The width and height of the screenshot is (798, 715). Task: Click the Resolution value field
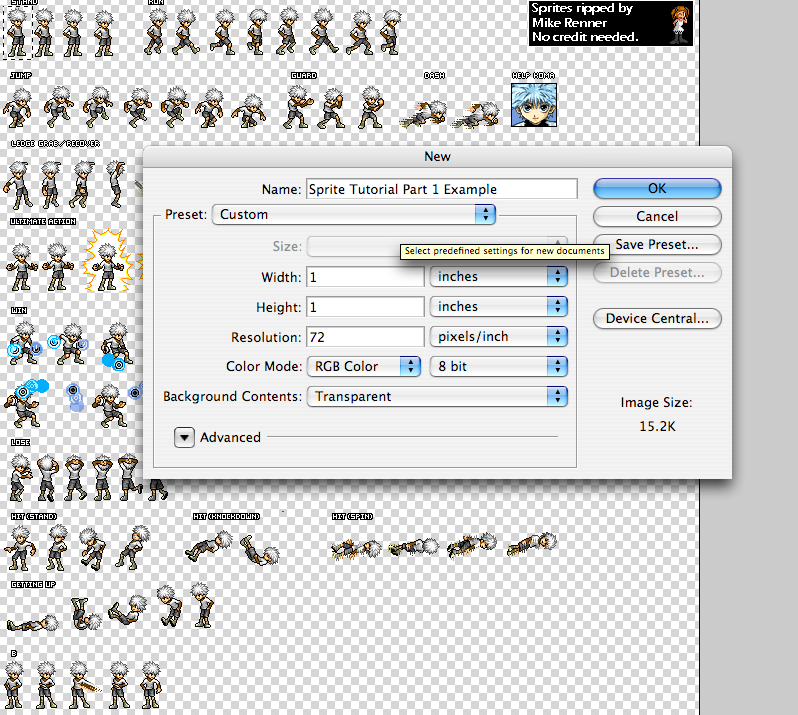(x=365, y=337)
